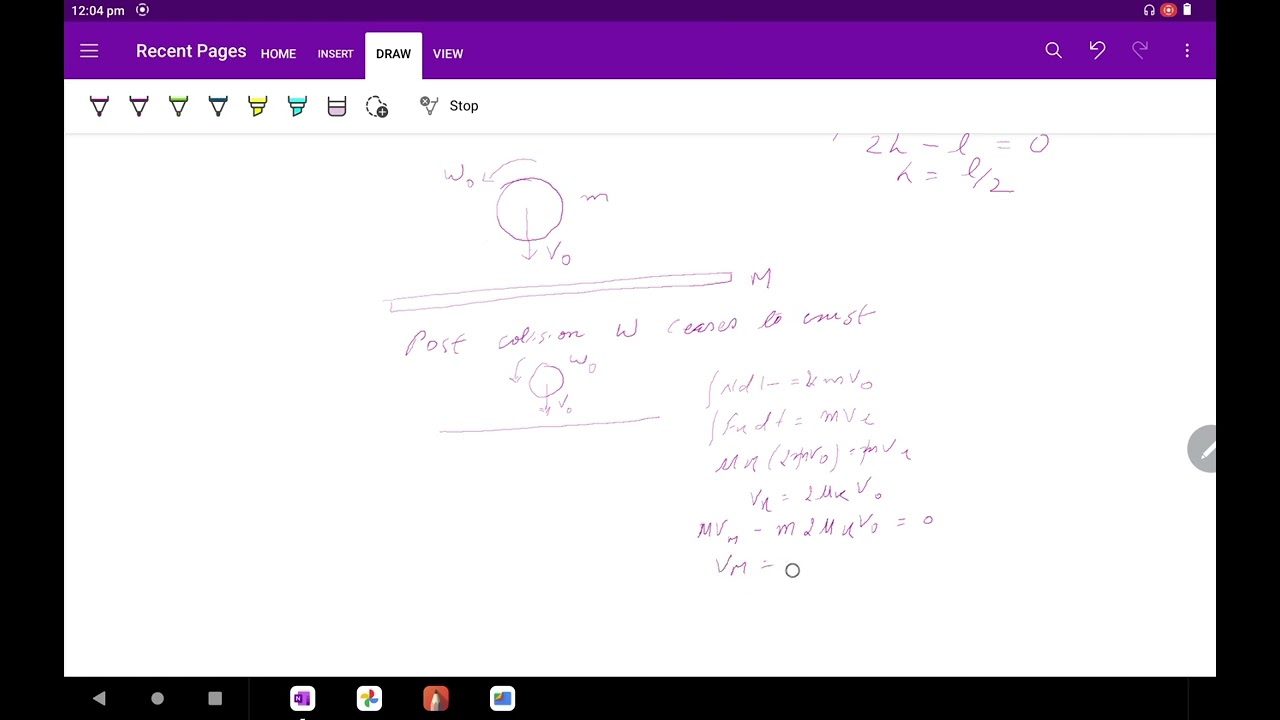Open the orange app in the taskbar
Screen dimensions: 1280x720
(x=436, y=698)
